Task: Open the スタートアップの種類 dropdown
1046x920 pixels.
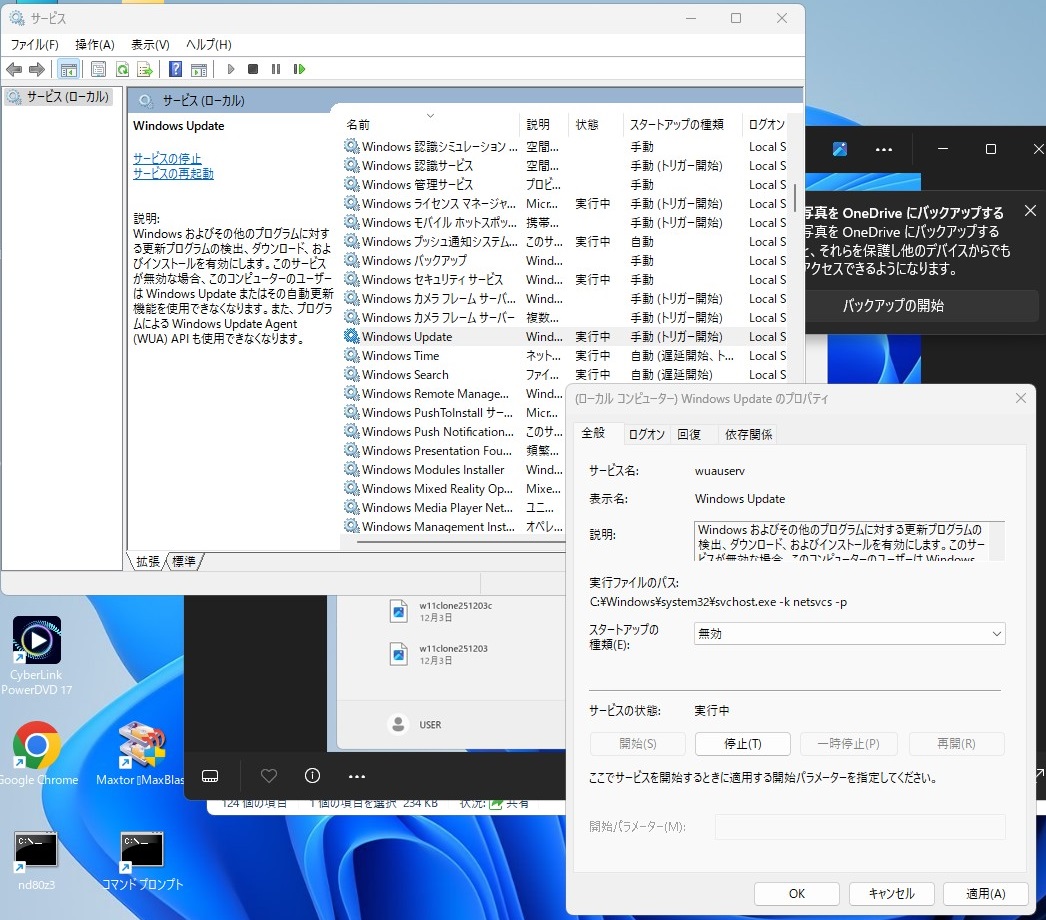Action: pyautogui.click(x=849, y=634)
